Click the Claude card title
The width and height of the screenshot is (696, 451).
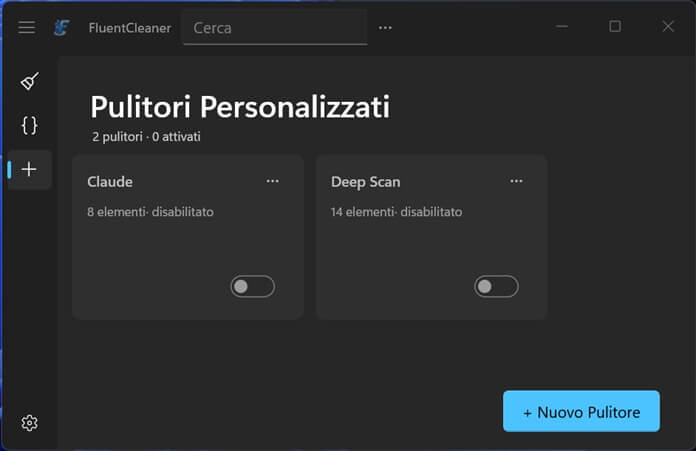(x=110, y=182)
